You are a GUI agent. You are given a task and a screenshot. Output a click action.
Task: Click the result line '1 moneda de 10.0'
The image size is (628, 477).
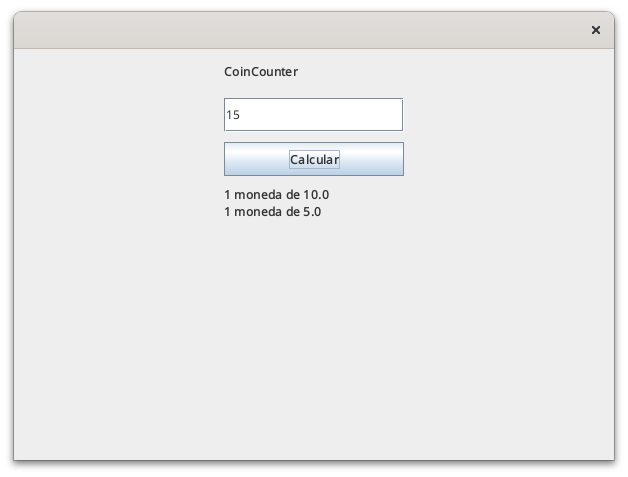point(276,195)
